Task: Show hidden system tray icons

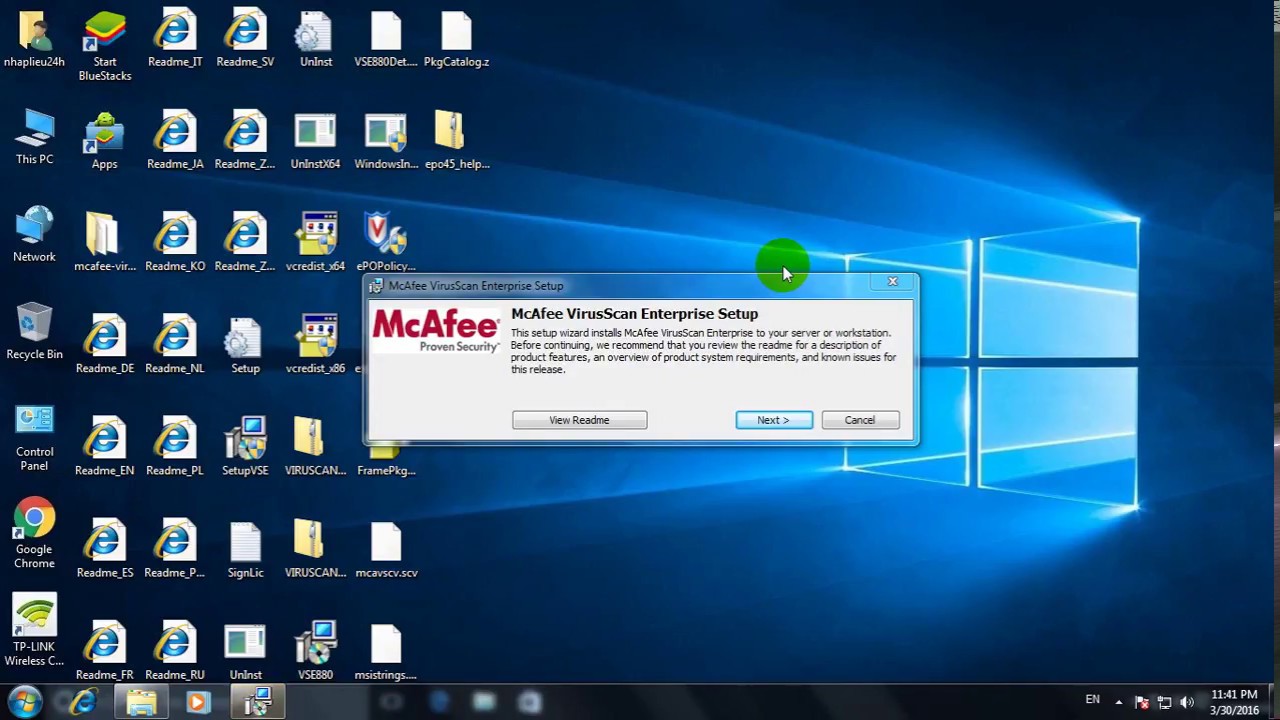Action: coord(1119,702)
